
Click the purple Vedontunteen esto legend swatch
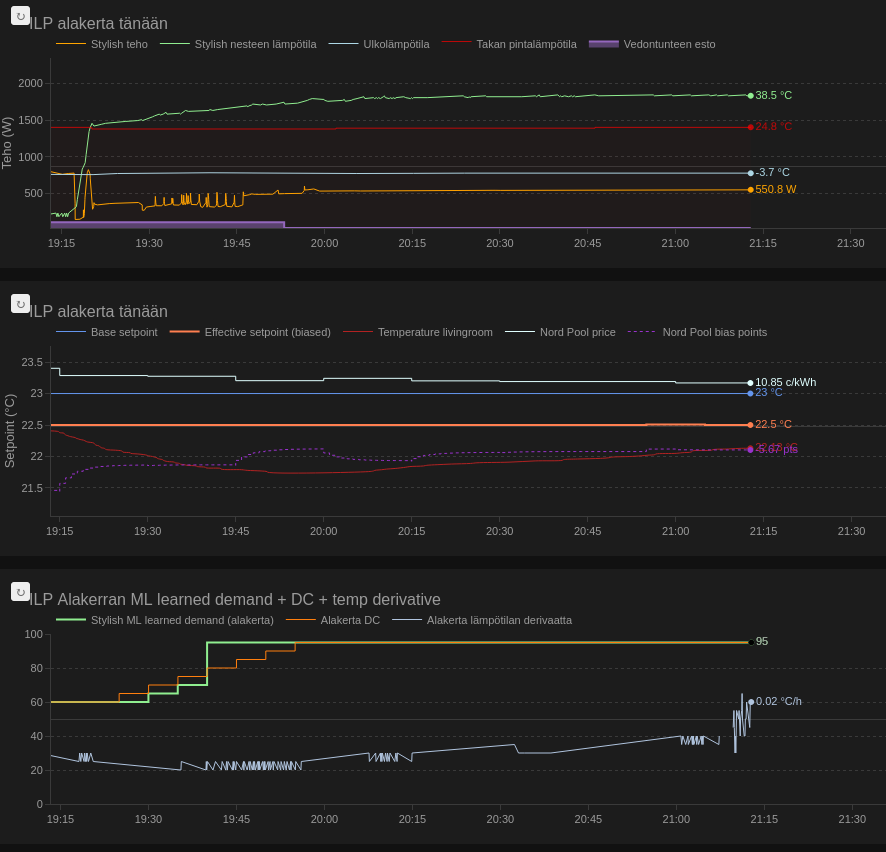pos(604,44)
